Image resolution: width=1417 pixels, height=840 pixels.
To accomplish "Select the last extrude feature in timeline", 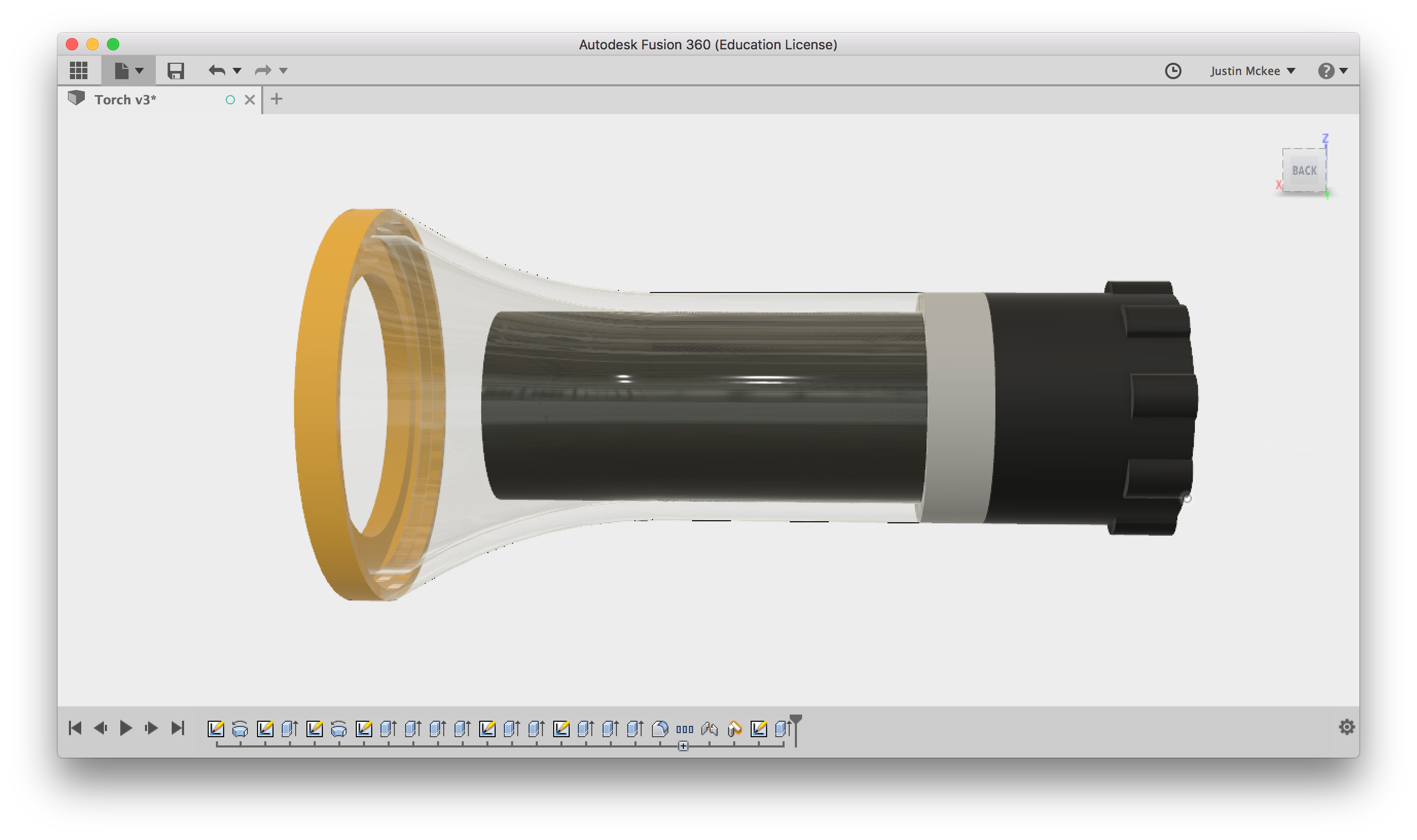I will tap(783, 728).
